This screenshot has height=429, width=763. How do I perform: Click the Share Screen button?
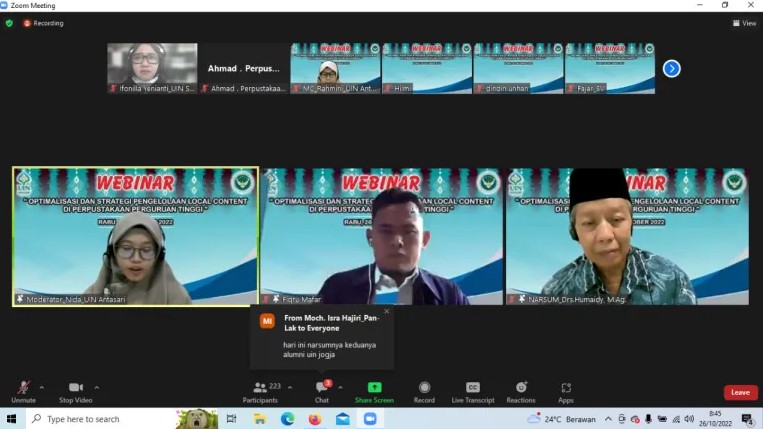pos(374,392)
